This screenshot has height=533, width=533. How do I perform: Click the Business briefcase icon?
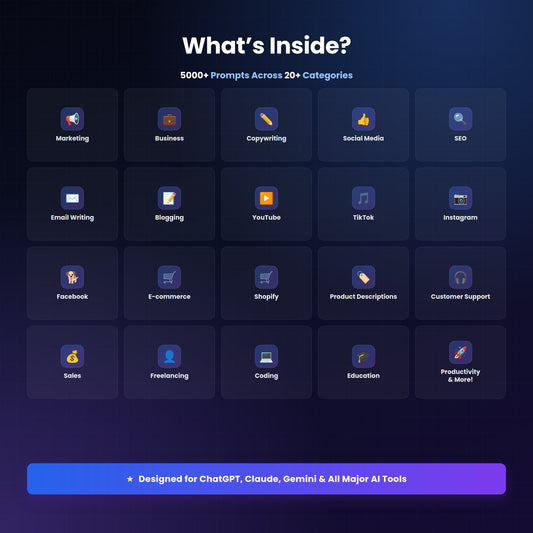pyautogui.click(x=169, y=119)
